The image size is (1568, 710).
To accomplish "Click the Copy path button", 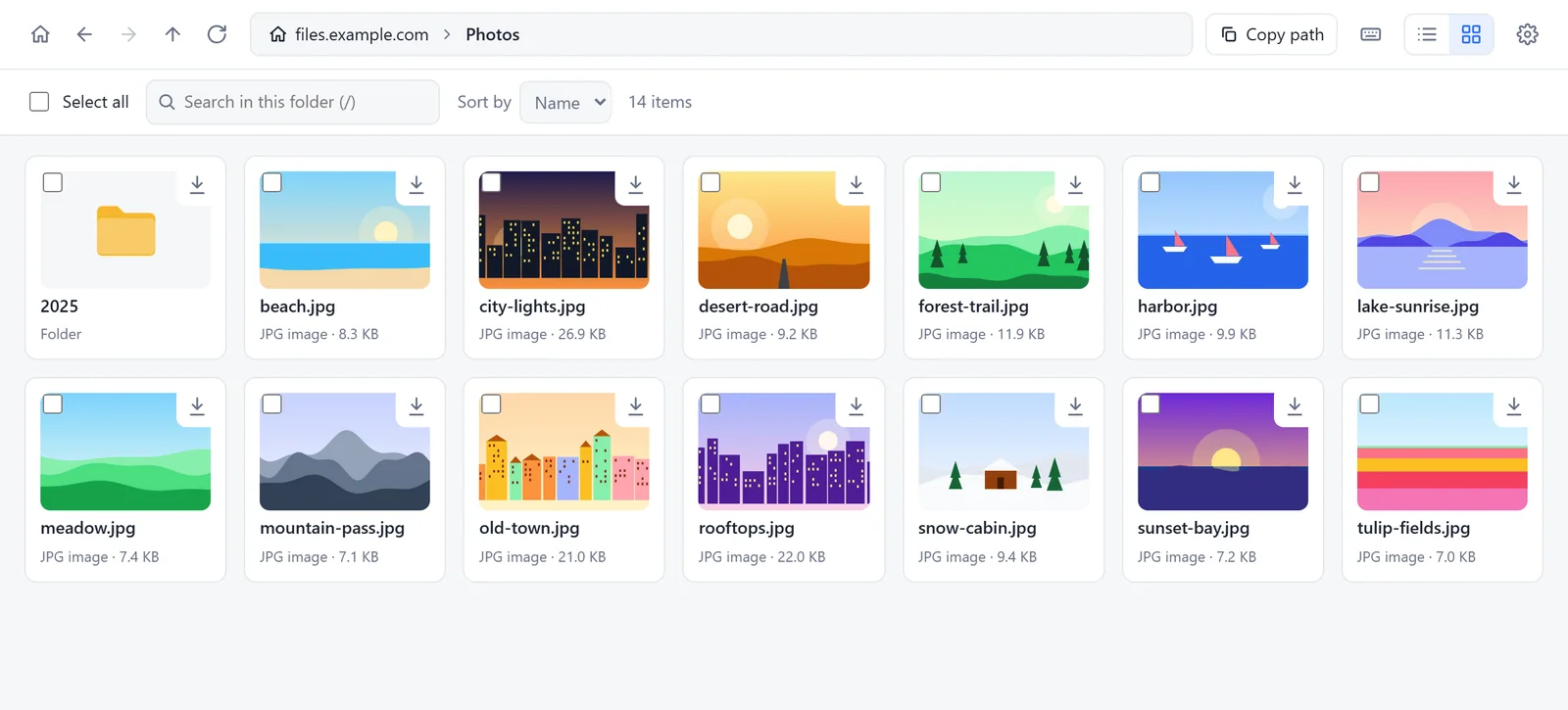I will tap(1271, 34).
